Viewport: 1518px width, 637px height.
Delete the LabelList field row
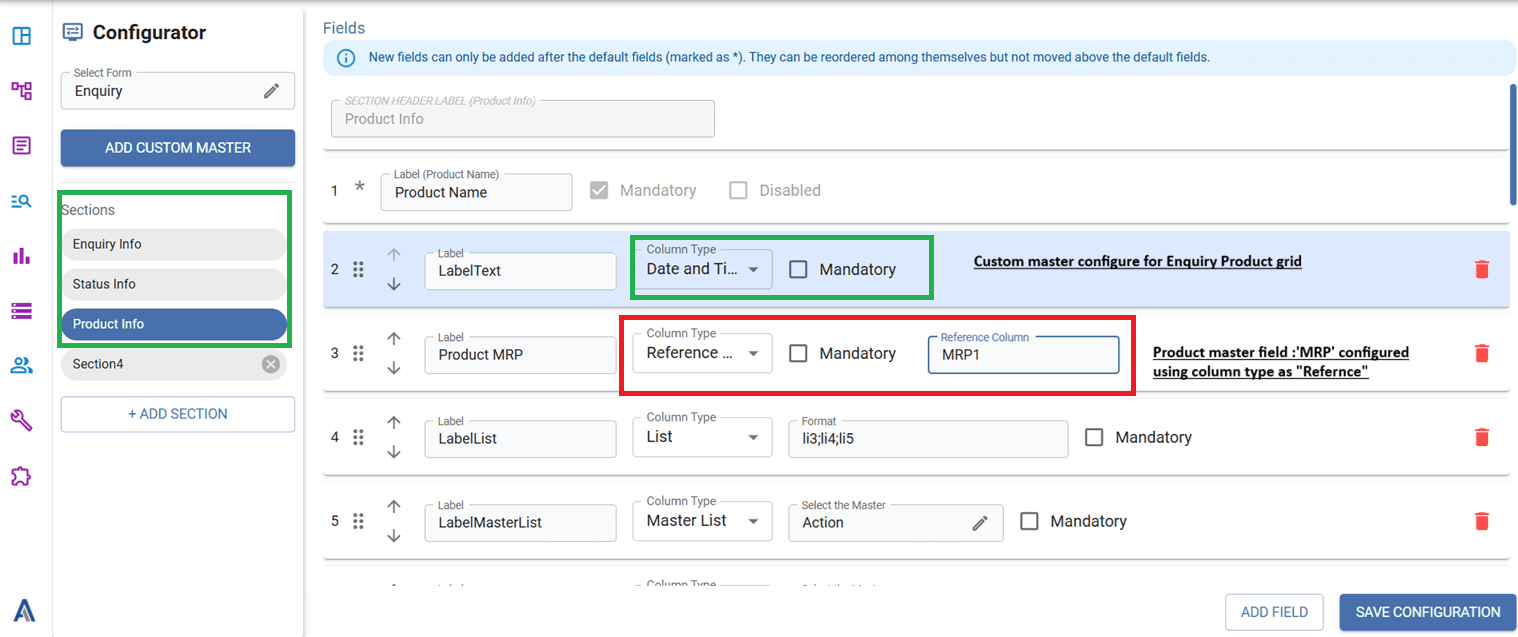click(1482, 437)
